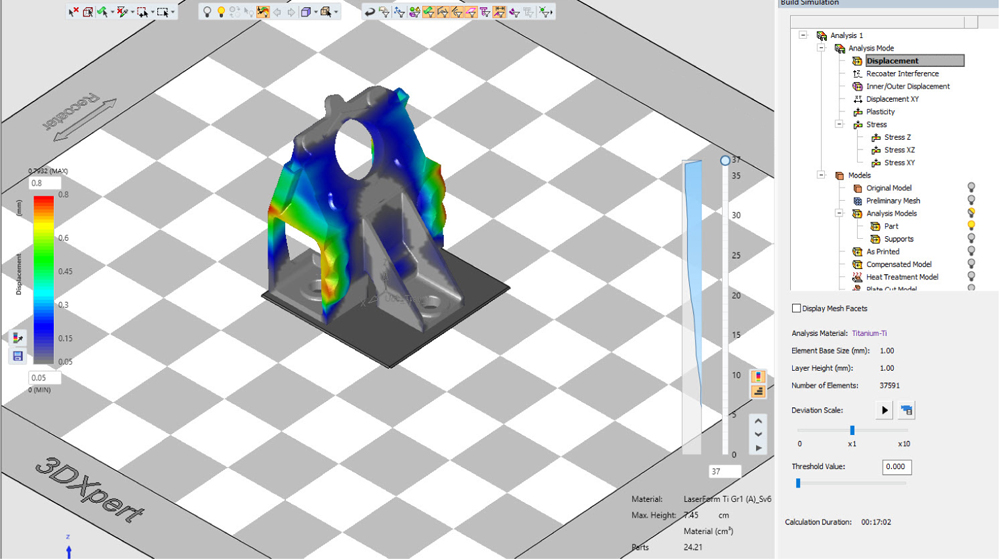Toggle visibility bulb for Heat Treatment Model
The height and width of the screenshot is (559, 1000).
[x=971, y=277]
